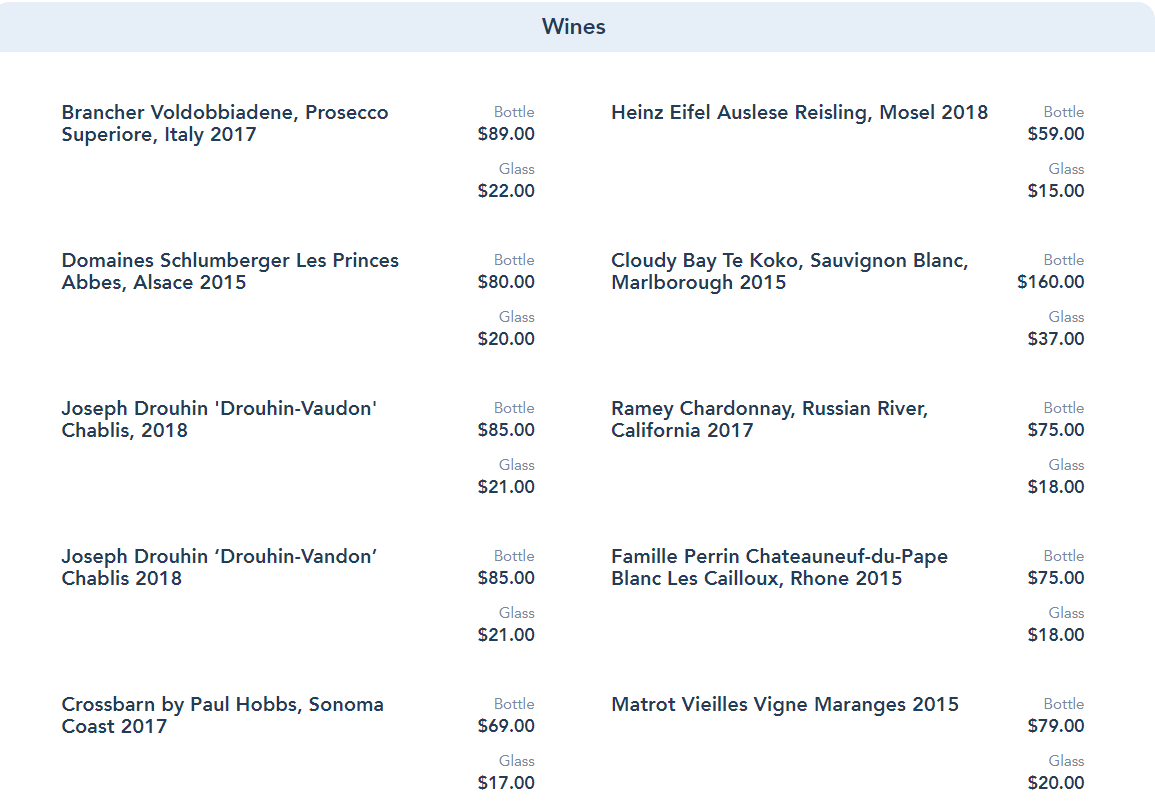The height and width of the screenshot is (812, 1155).
Task: Click the $22.00 Prosecco glass price
Action: pos(506,191)
